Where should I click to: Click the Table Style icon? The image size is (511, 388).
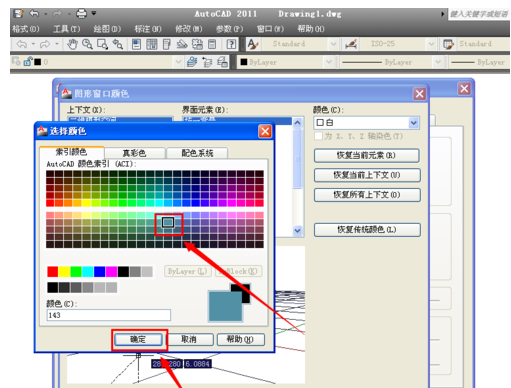click(x=448, y=44)
